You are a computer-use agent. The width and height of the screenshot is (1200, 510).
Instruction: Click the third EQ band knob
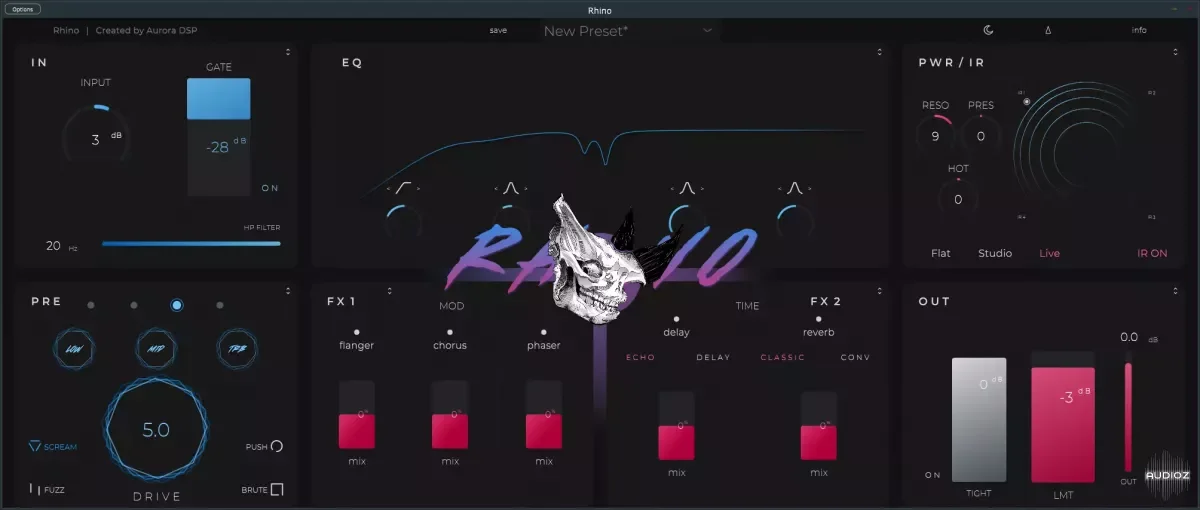point(686,221)
